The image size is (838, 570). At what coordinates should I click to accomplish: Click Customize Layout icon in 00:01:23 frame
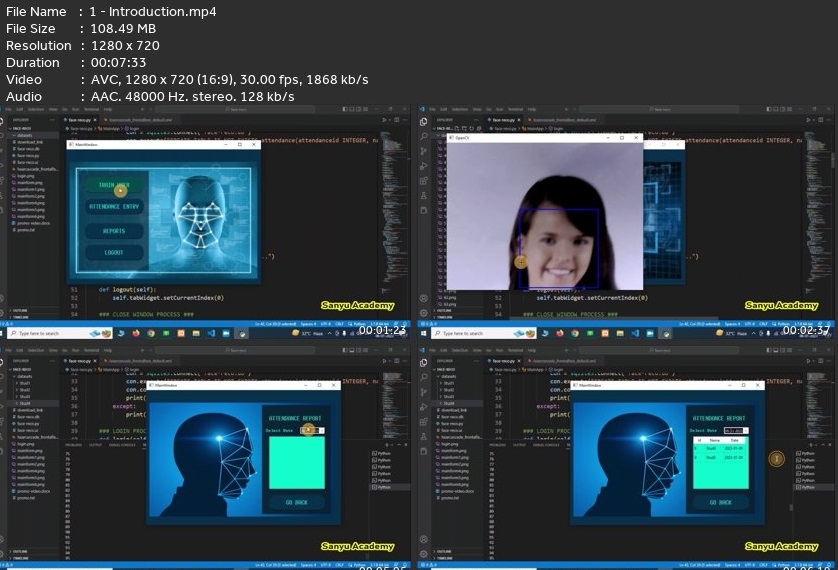point(366,110)
